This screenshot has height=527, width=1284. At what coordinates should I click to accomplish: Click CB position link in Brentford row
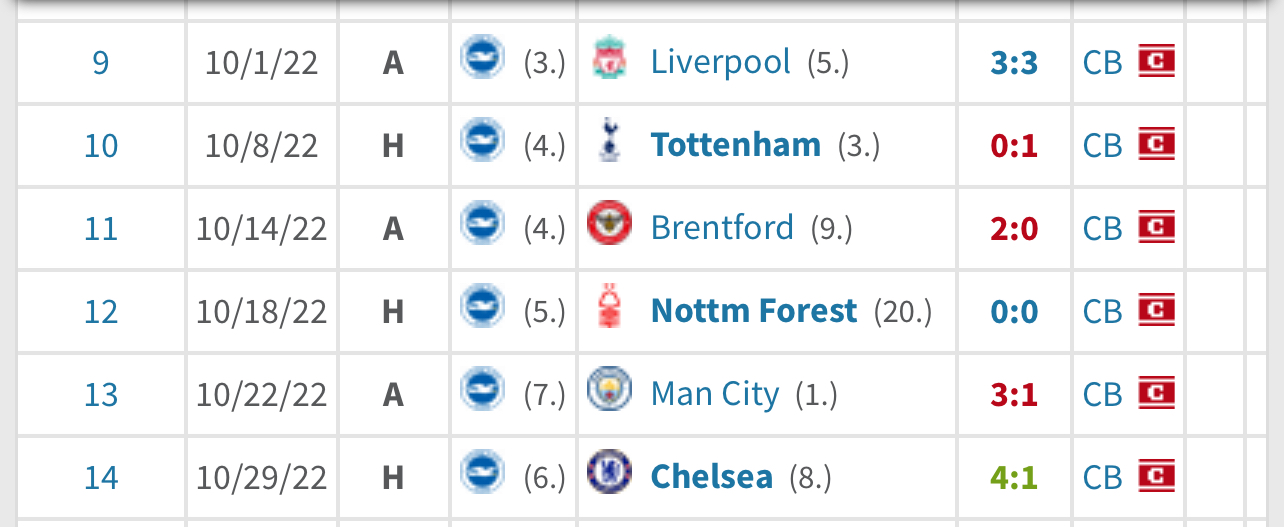click(1102, 229)
